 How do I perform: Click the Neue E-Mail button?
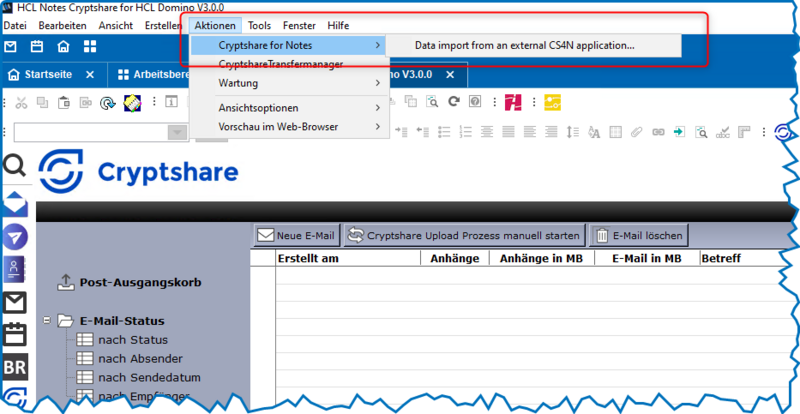tap(295, 235)
